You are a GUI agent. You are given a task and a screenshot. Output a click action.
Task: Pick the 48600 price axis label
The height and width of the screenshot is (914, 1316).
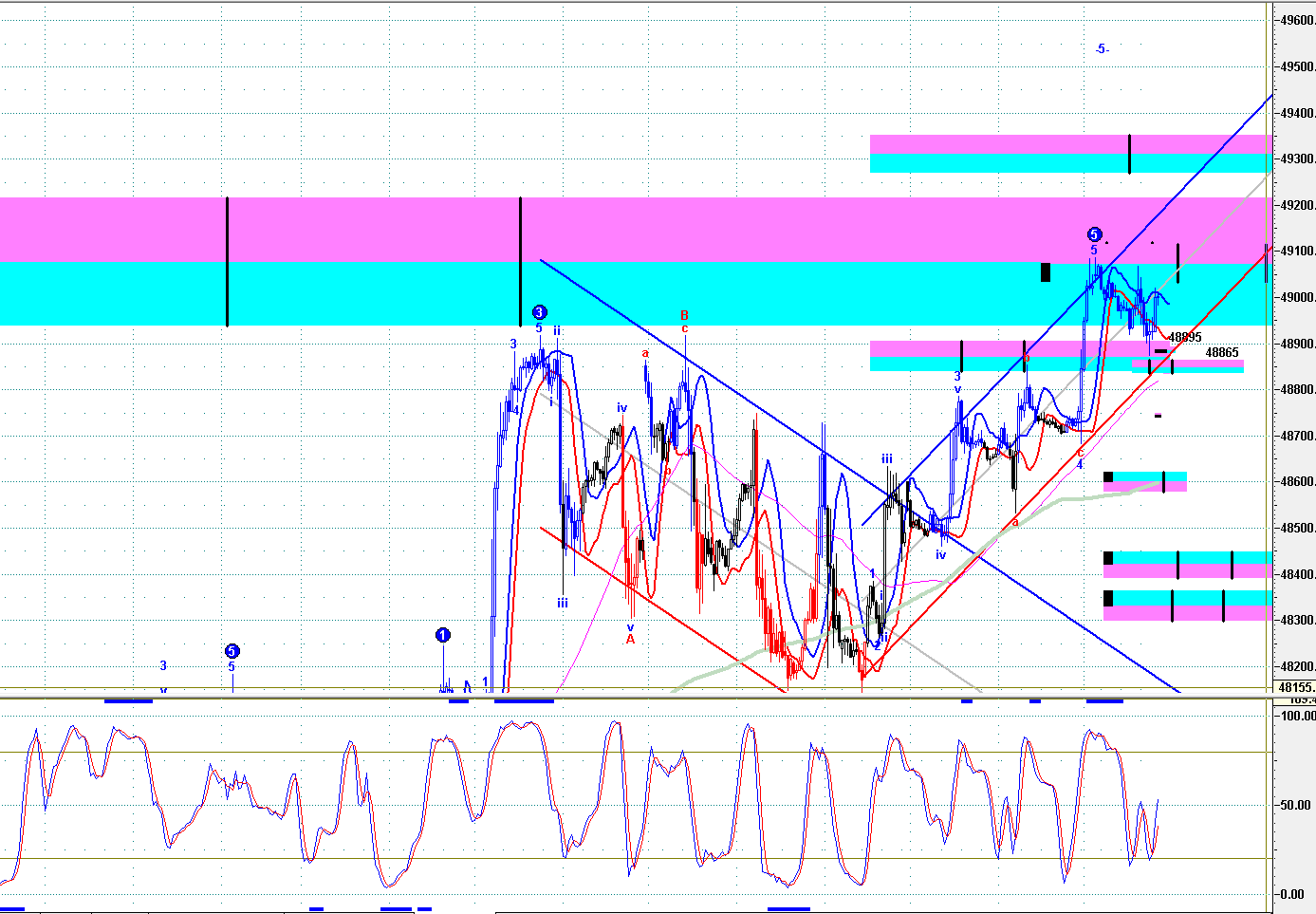point(1297,482)
